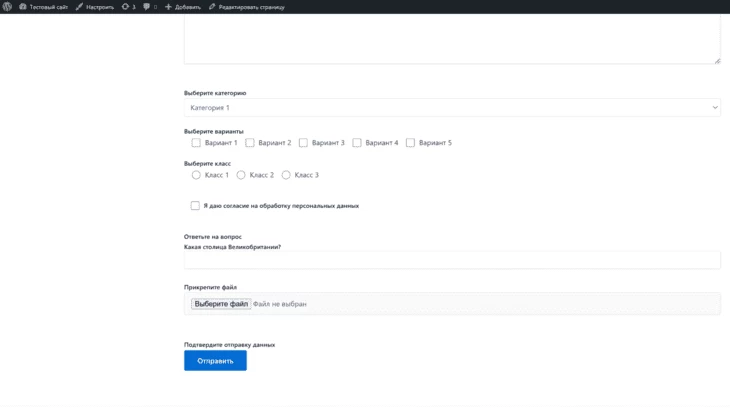This screenshot has height=415, width=730.
Task: Click the Ответьте на вопрос label
Action: [213, 237]
